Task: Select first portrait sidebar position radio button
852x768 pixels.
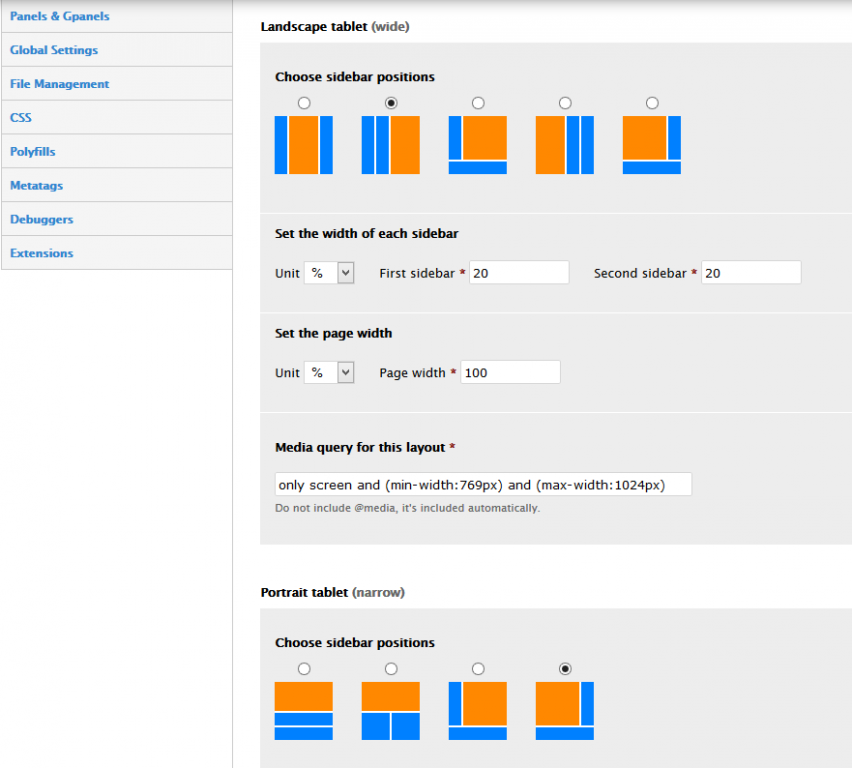Action: coord(304,669)
